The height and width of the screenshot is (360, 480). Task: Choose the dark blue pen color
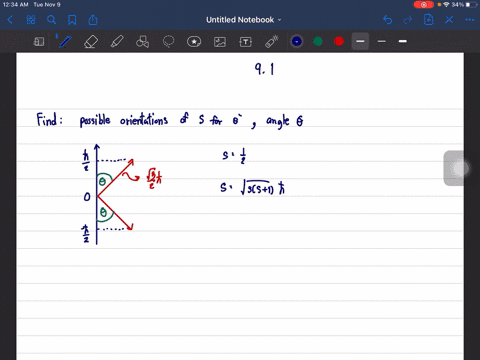click(x=297, y=41)
